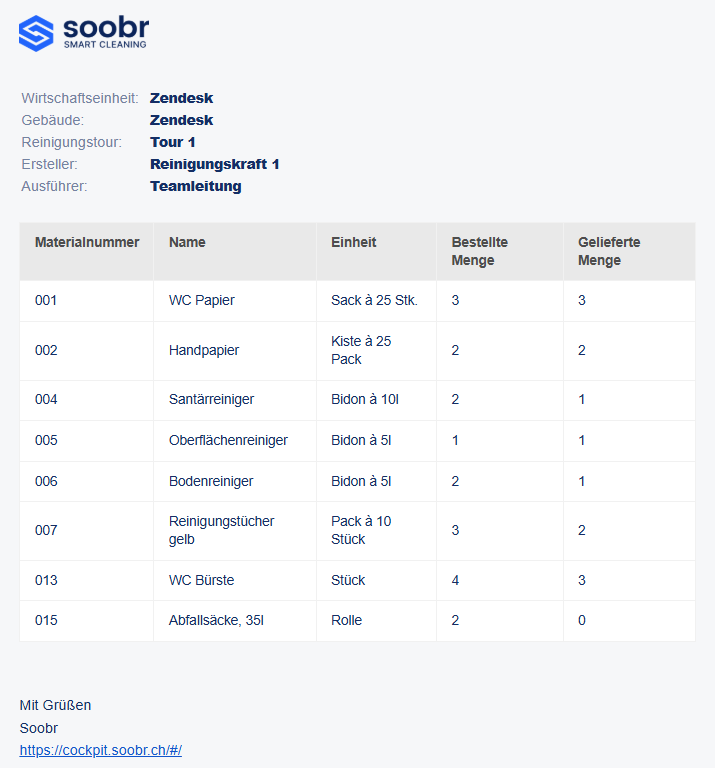Screen dimensions: 715x768
Task: Click the soobr hexagon logo icon
Action: [36, 33]
